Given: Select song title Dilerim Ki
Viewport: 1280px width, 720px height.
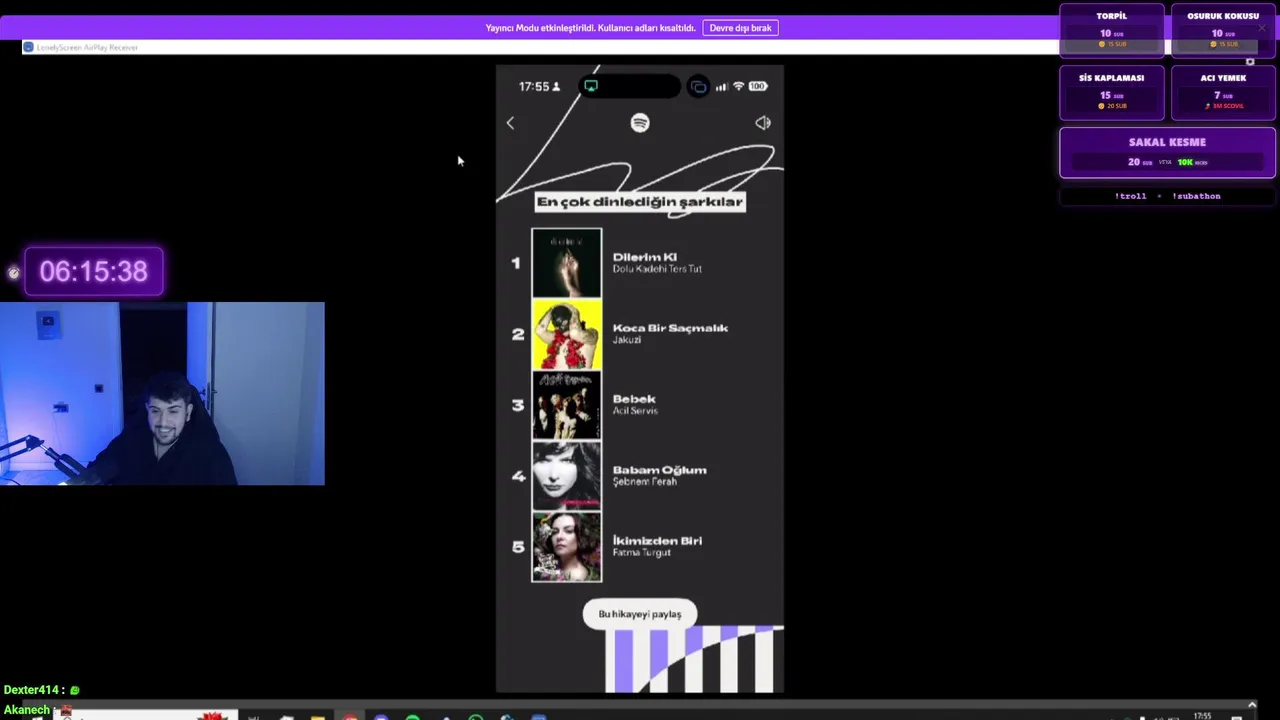Looking at the screenshot, I should [644, 257].
